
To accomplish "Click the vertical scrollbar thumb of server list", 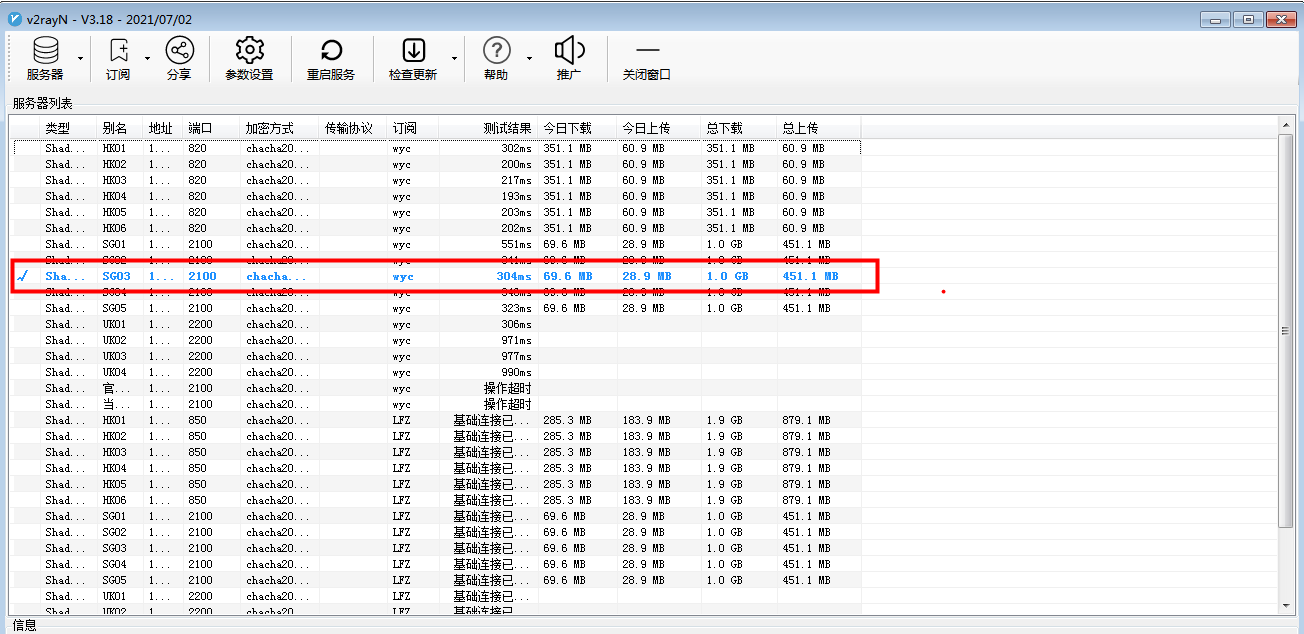I will [x=1286, y=330].
